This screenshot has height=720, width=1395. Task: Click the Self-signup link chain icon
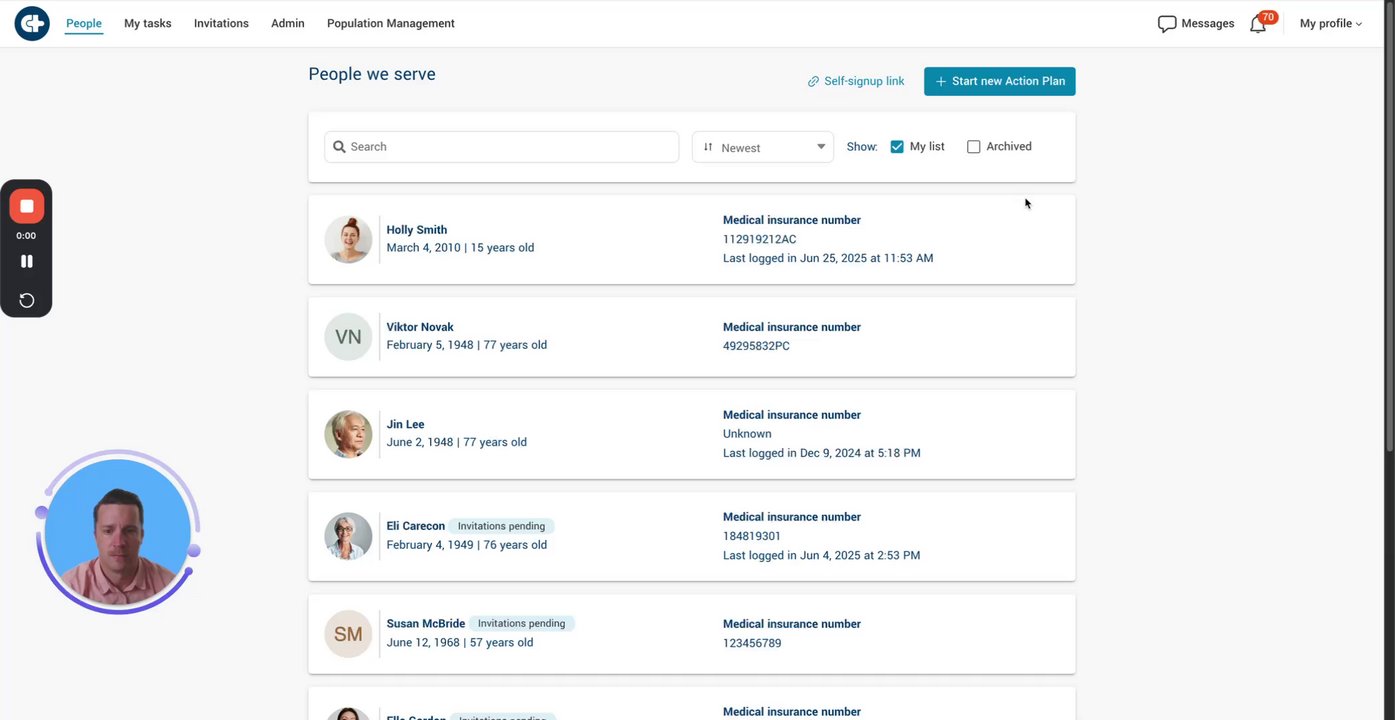(813, 82)
